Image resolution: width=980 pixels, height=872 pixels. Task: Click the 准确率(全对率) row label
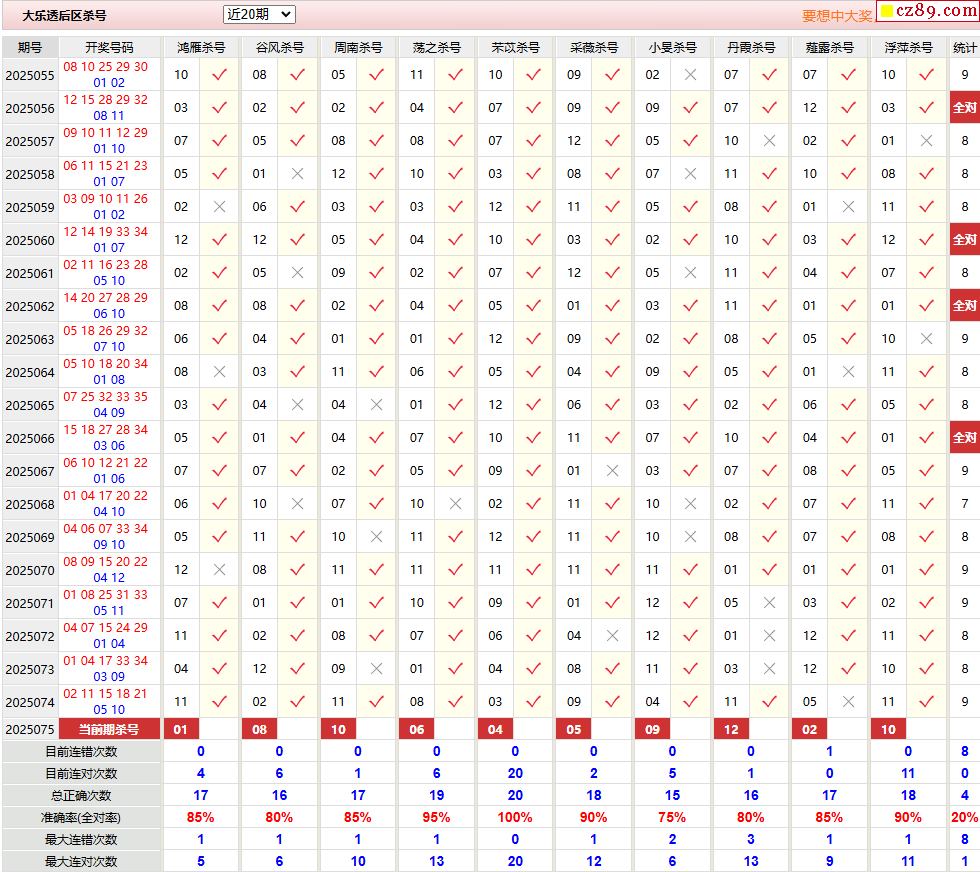(x=81, y=818)
